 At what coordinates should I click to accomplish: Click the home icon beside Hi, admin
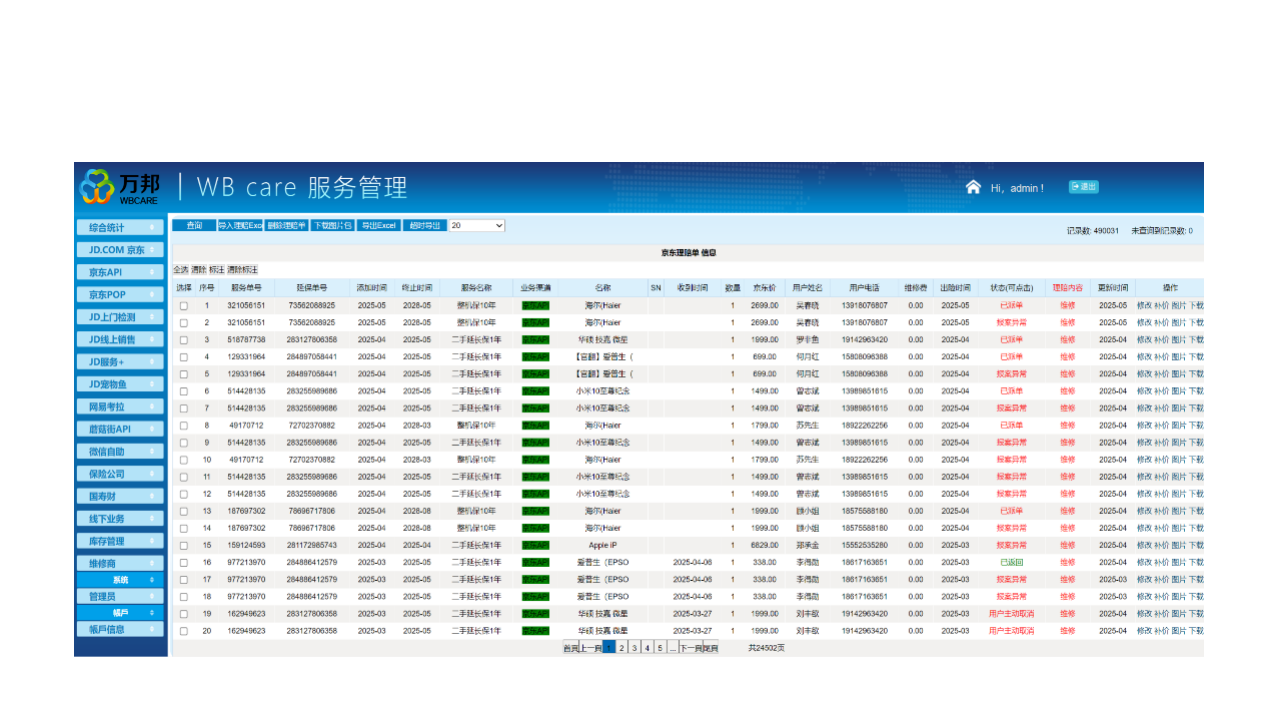pos(973,187)
